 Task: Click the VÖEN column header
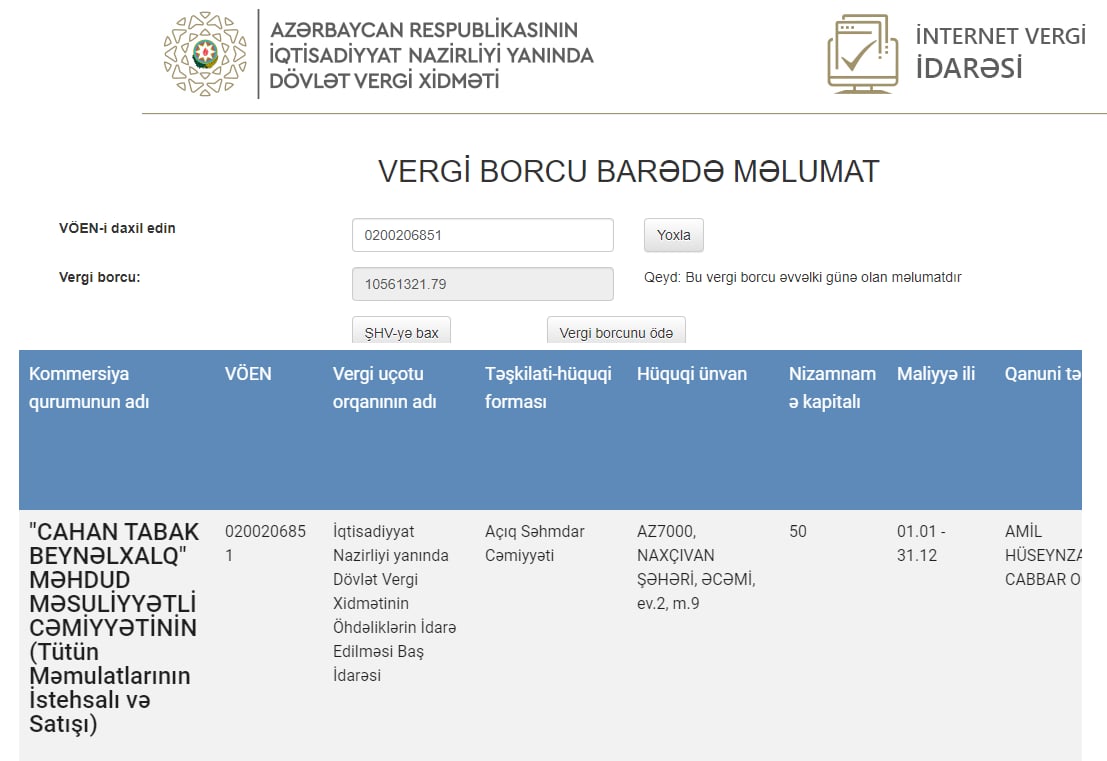point(248,374)
